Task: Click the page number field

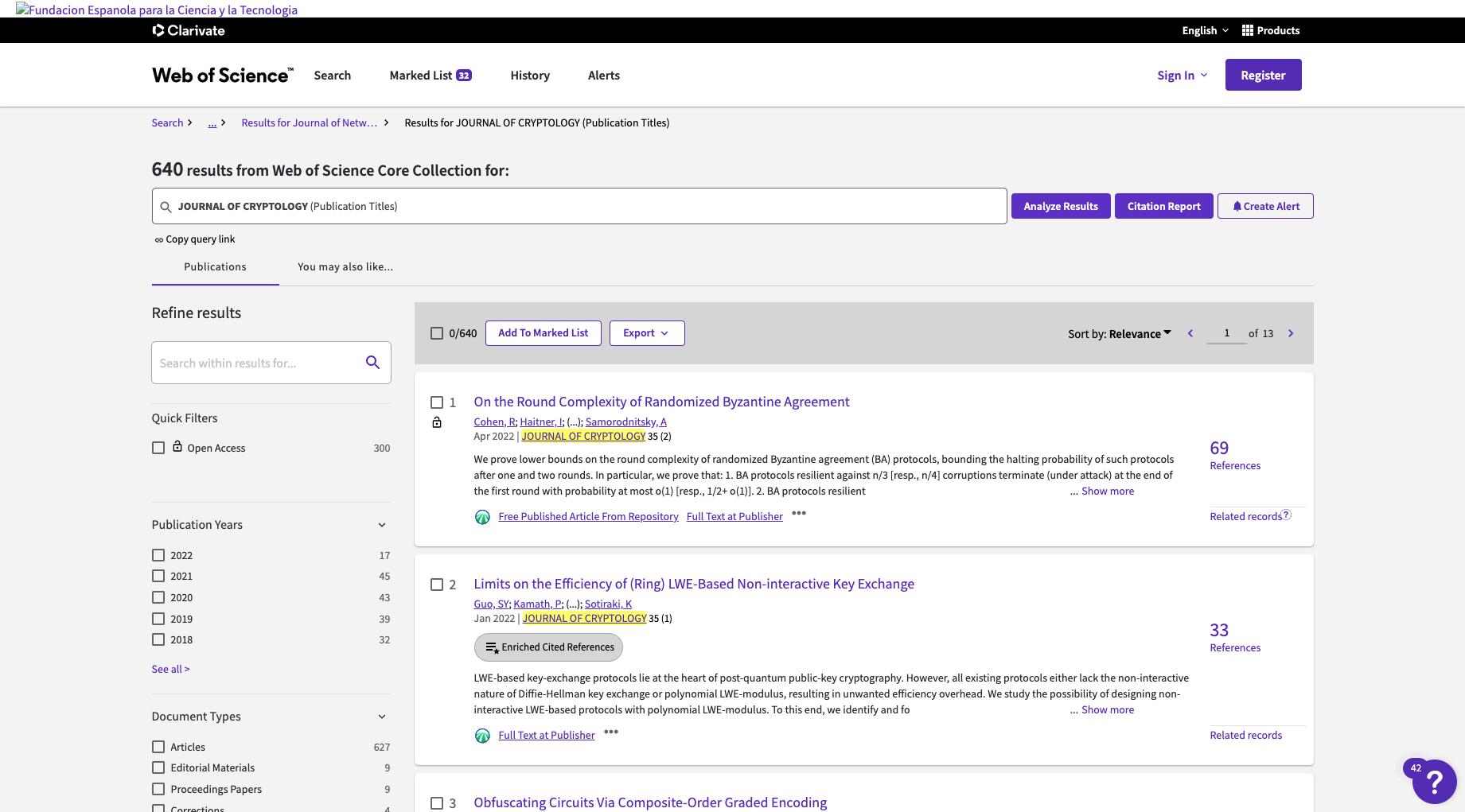Action: click(x=1227, y=333)
